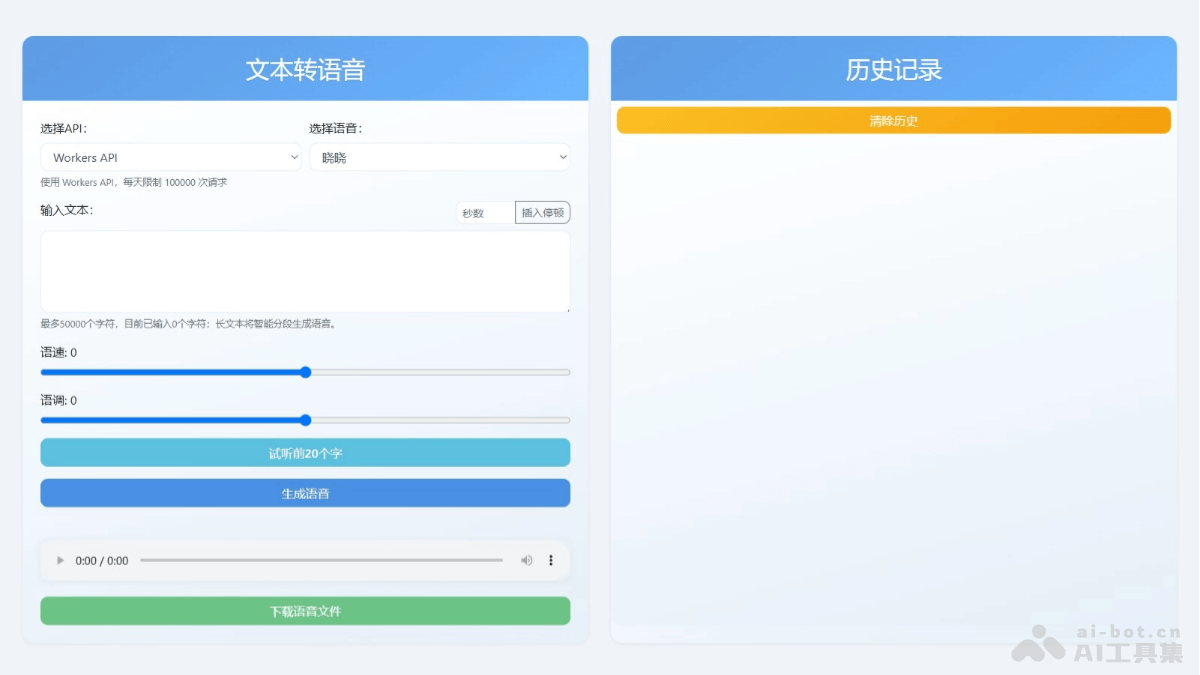Click the 下载语音文件 download button
The image size is (1200, 675).
coord(305,610)
